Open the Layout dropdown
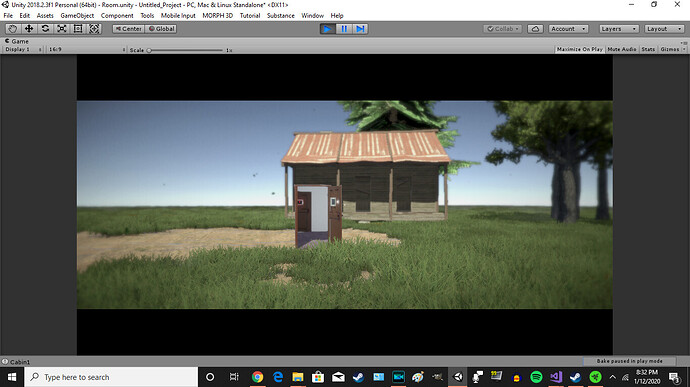 click(x=664, y=29)
